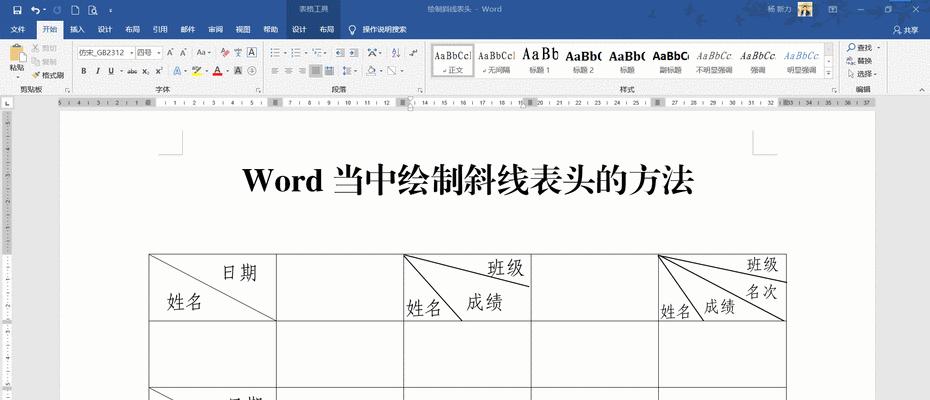Image resolution: width=930 pixels, height=400 pixels.
Task: Align text to the left
Action: pyautogui.click(x=275, y=71)
